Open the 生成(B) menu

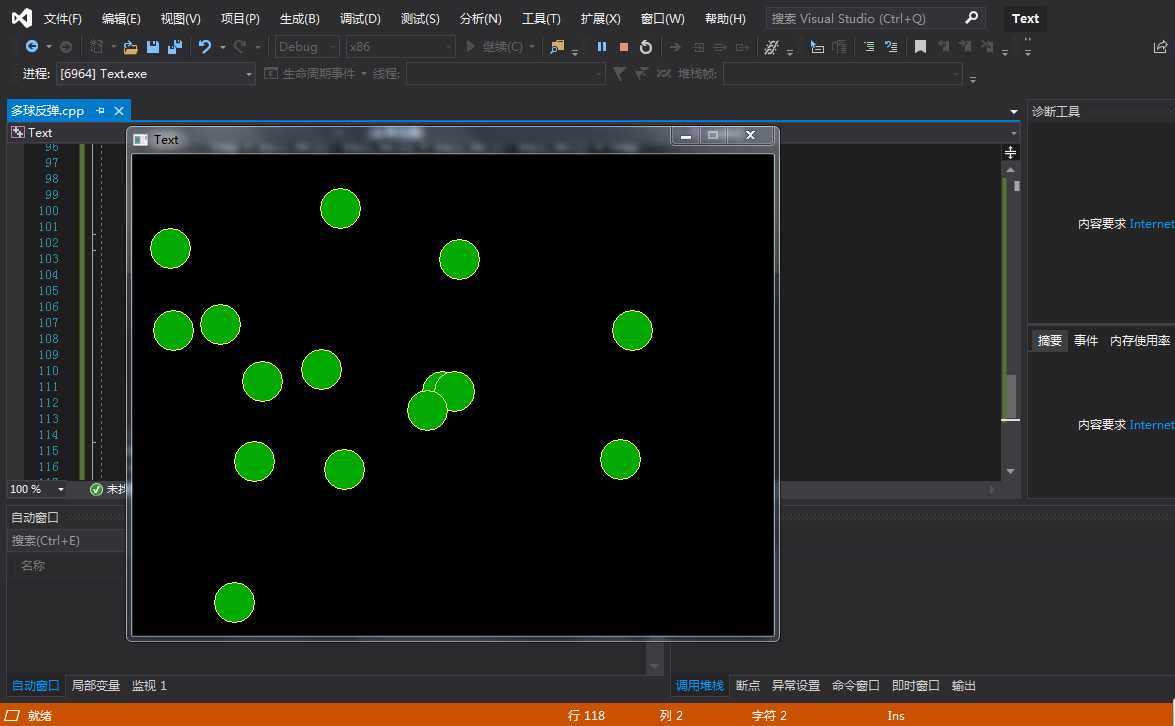point(300,19)
